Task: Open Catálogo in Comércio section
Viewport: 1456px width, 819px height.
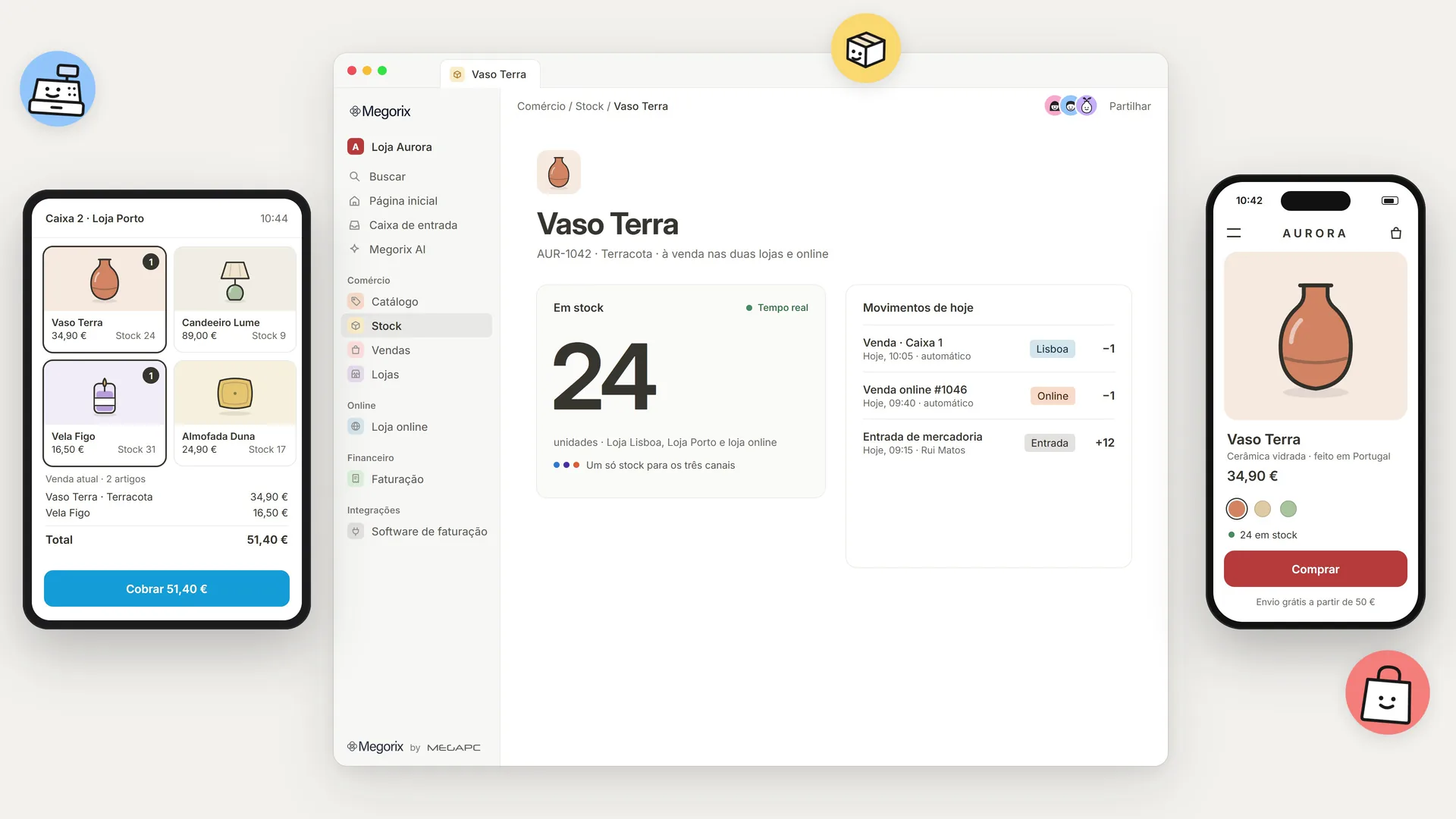Action: pos(416,302)
